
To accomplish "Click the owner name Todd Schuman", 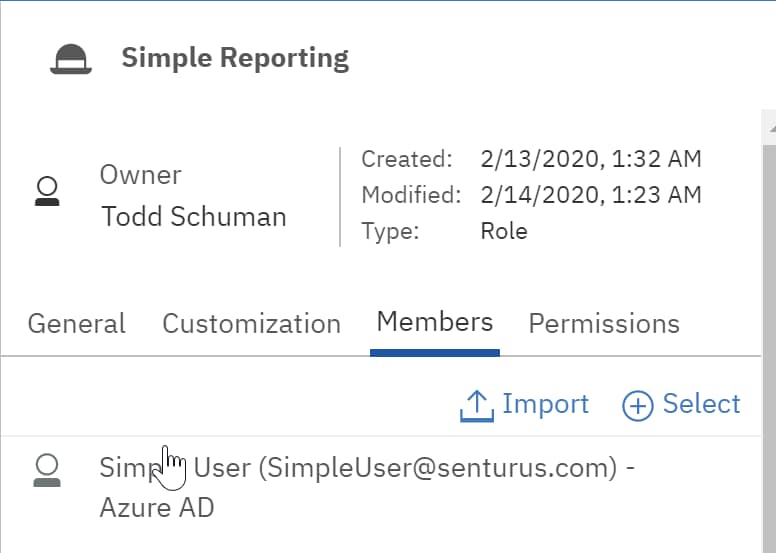I will click(x=194, y=216).
